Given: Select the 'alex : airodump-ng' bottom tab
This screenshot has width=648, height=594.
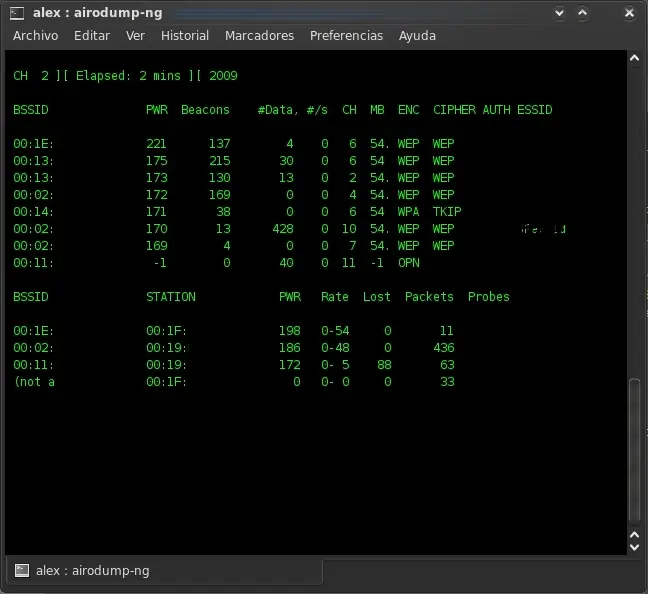Looking at the screenshot, I should pos(164,571).
